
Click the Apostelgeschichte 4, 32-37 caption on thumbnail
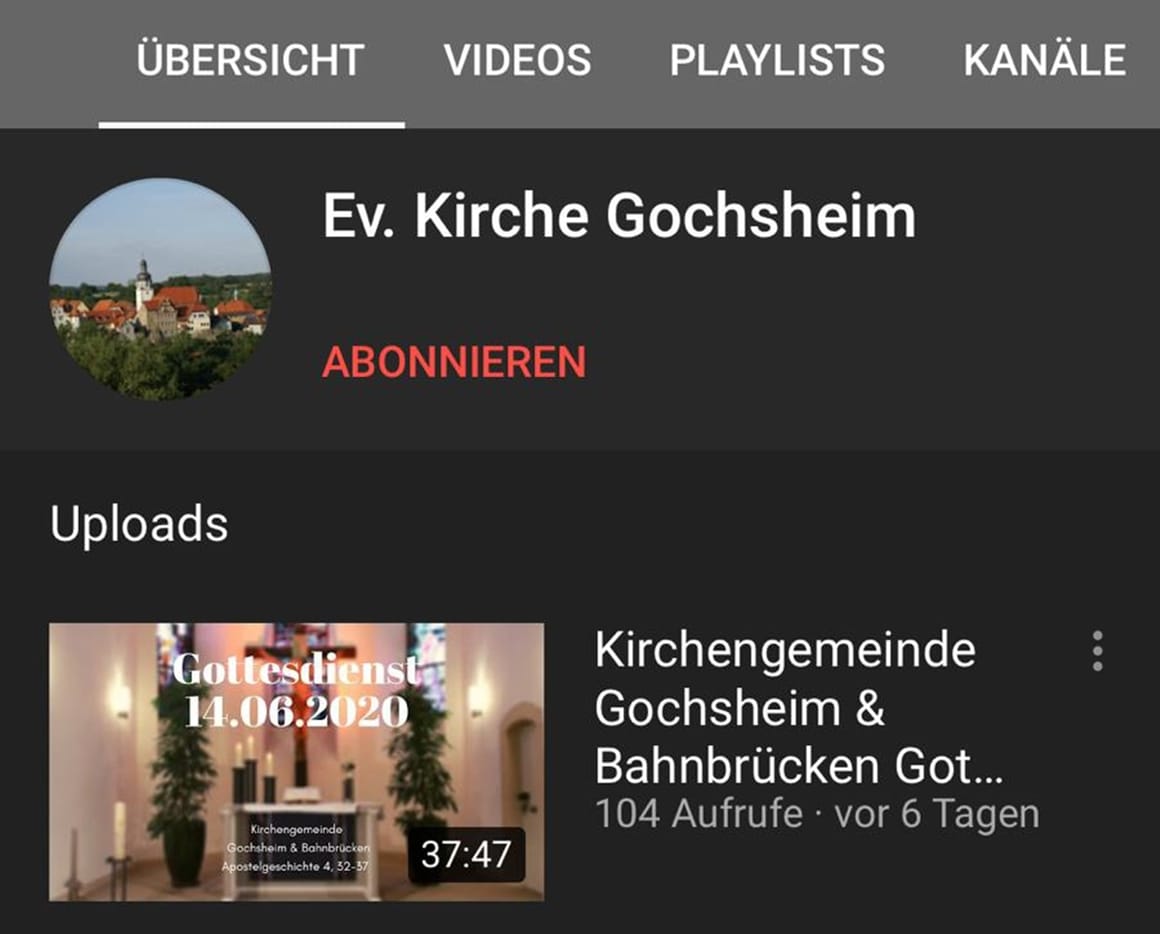[295, 866]
